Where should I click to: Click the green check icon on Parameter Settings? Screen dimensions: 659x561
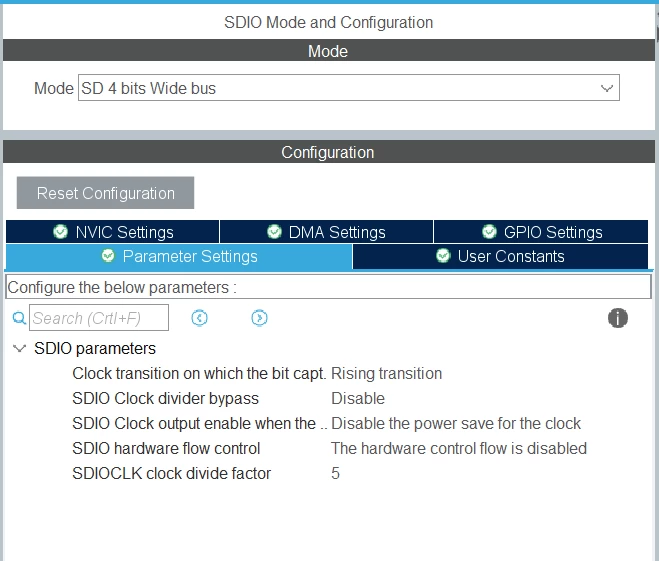(x=108, y=255)
